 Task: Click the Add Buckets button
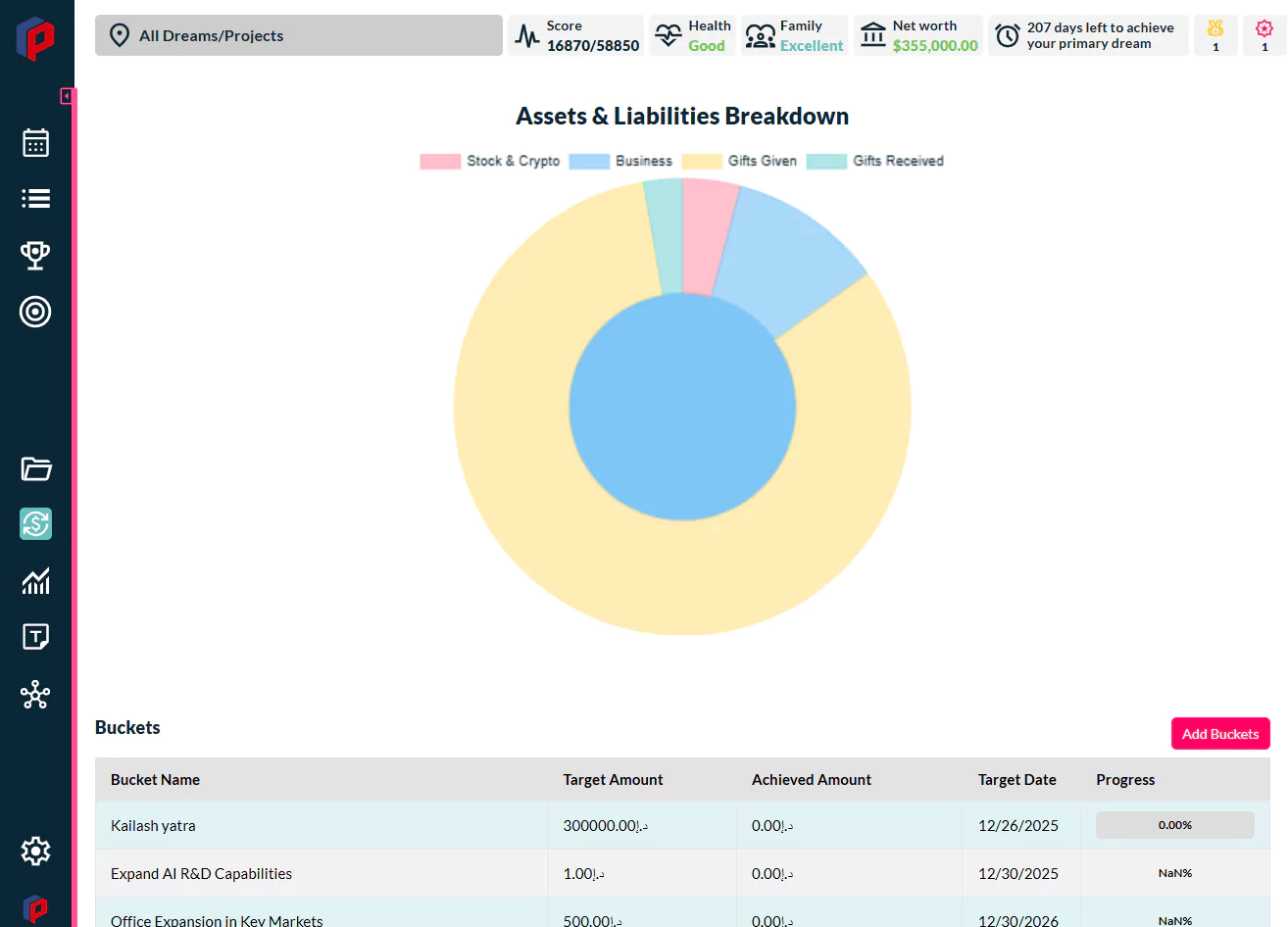(x=1220, y=734)
